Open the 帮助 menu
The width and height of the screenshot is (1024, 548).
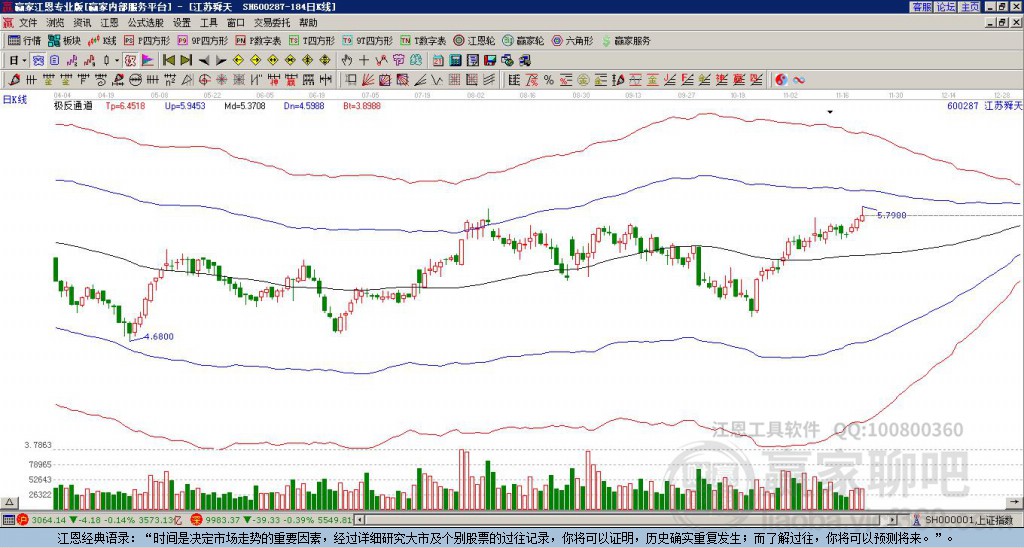pos(308,23)
